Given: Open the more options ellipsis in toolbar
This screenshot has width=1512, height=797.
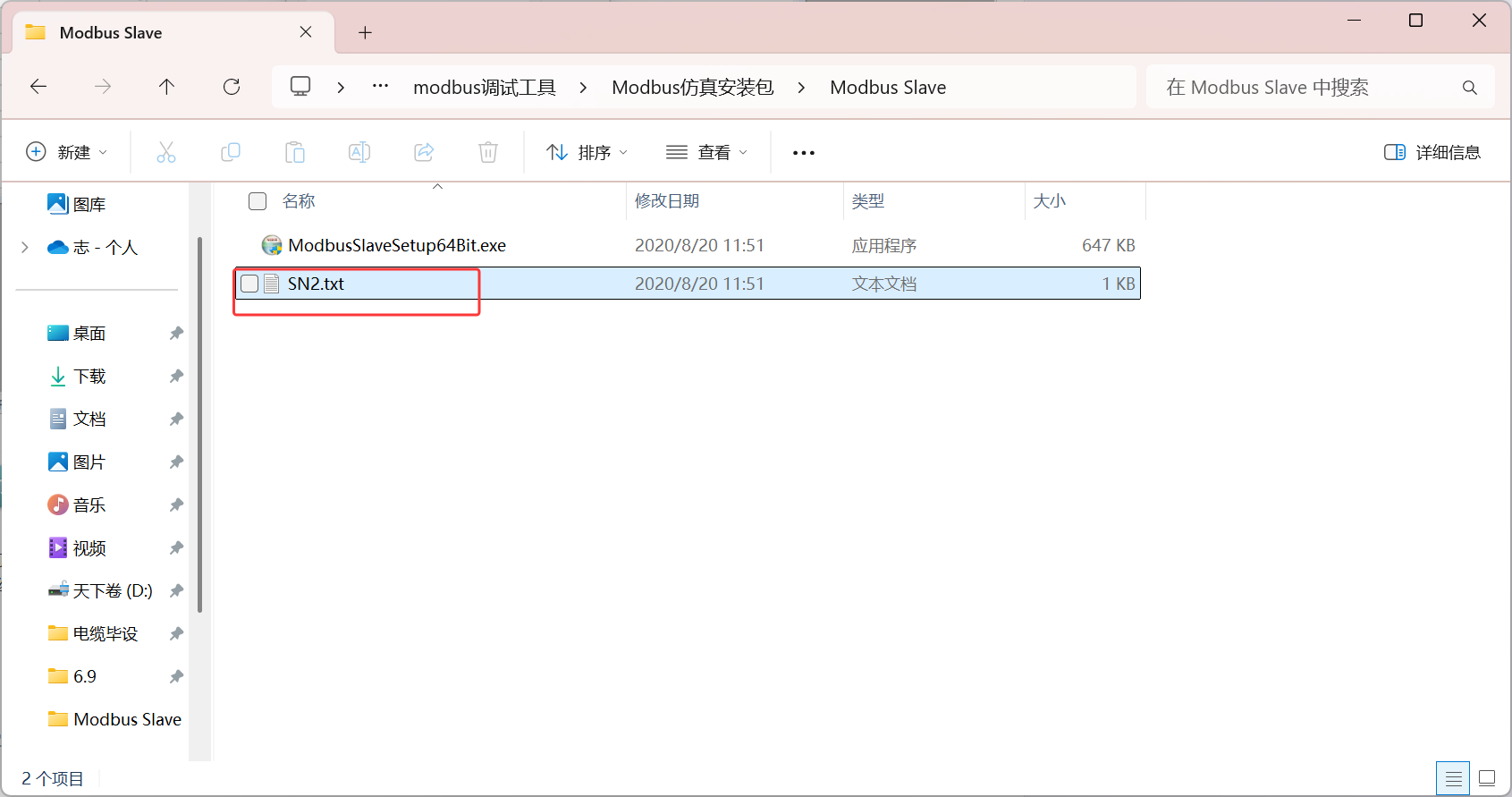Looking at the screenshot, I should [x=804, y=153].
